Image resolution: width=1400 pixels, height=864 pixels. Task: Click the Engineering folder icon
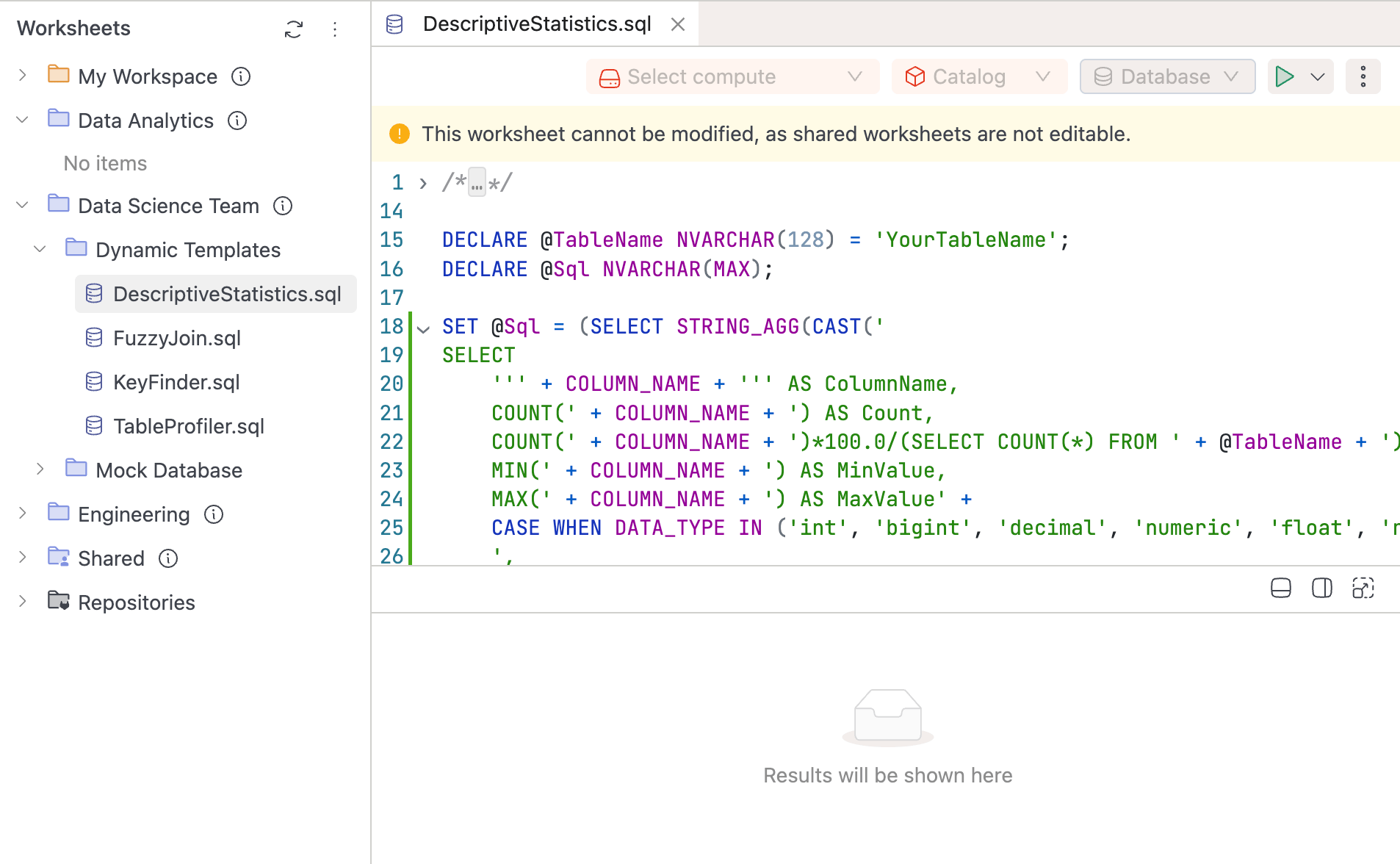(59, 512)
